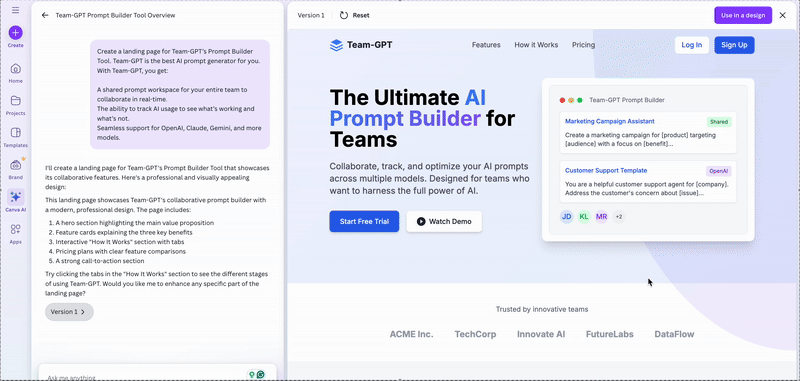The height and width of the screenshot is (381, 800).
Task: Click the green lightbulb icon in the chat input
Action: [251, 374]
